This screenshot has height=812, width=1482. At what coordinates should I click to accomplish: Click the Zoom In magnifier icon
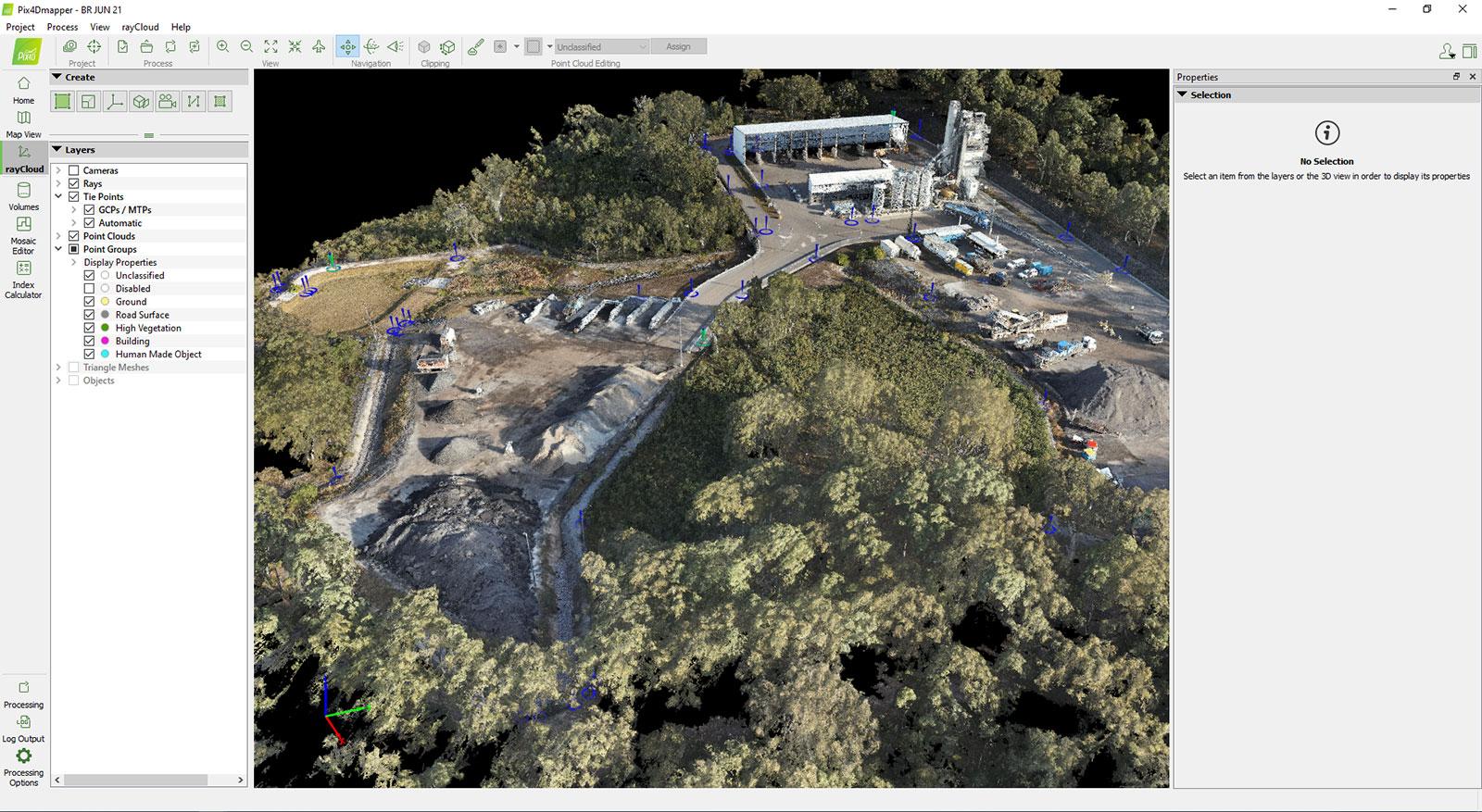(x=222, y=46)
